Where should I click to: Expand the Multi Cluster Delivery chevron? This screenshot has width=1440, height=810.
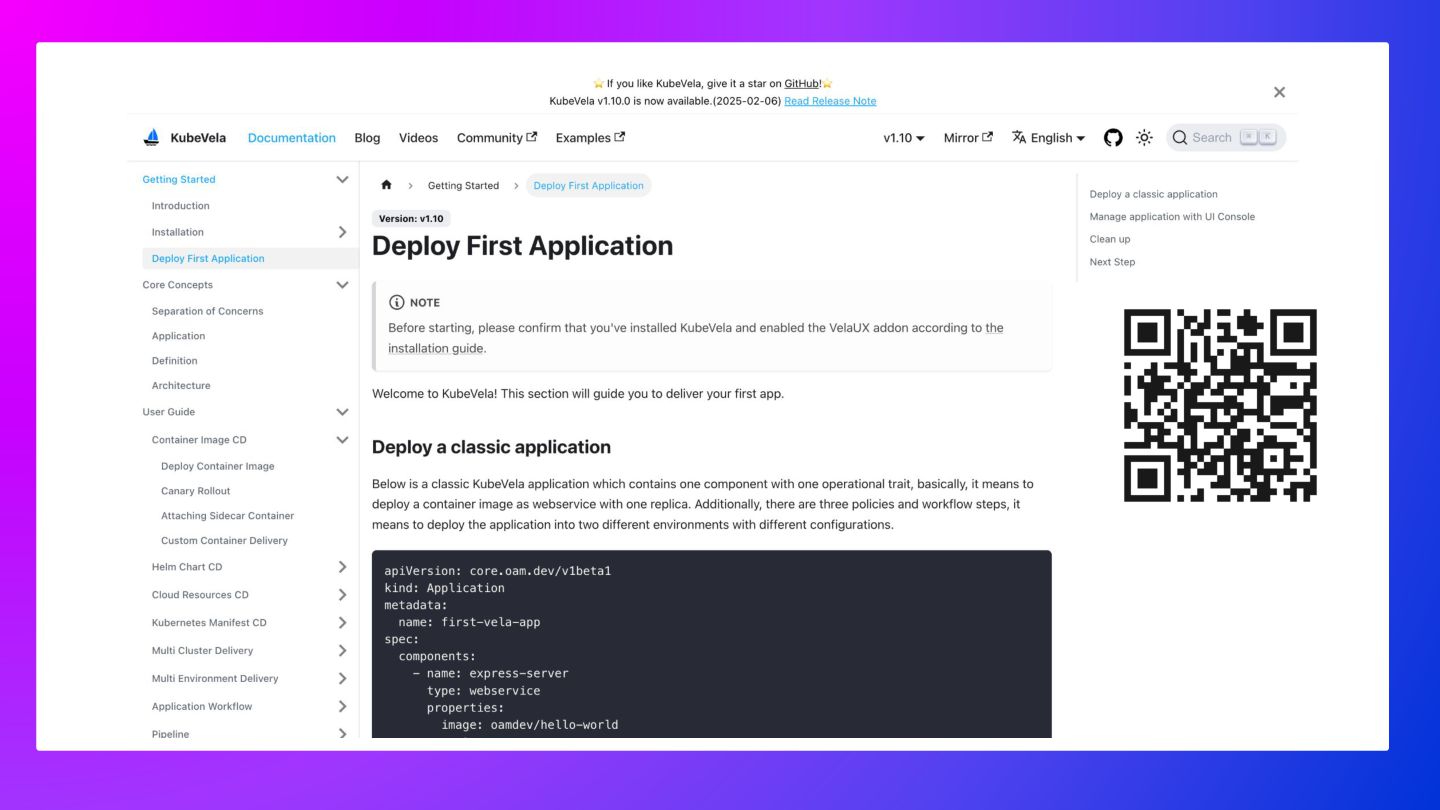(342, 651)
